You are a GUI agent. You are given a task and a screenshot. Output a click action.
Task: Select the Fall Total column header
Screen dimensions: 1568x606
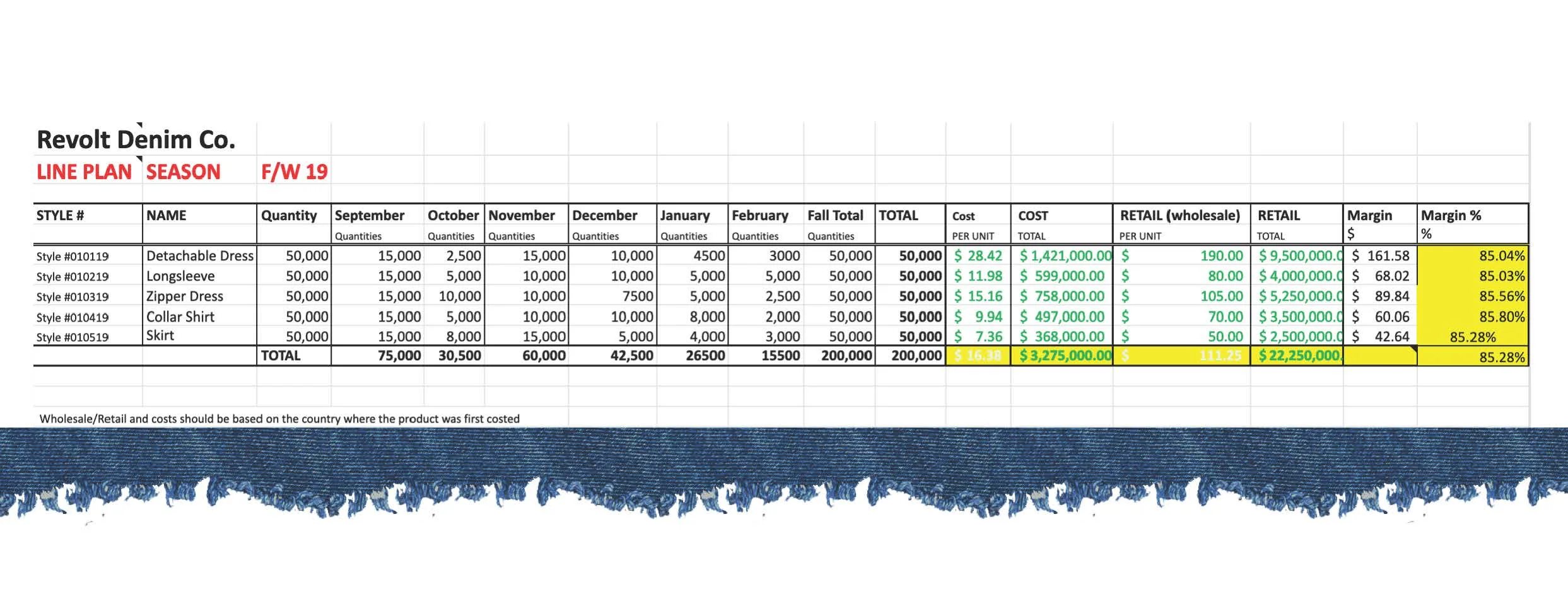tap(835, 216)
